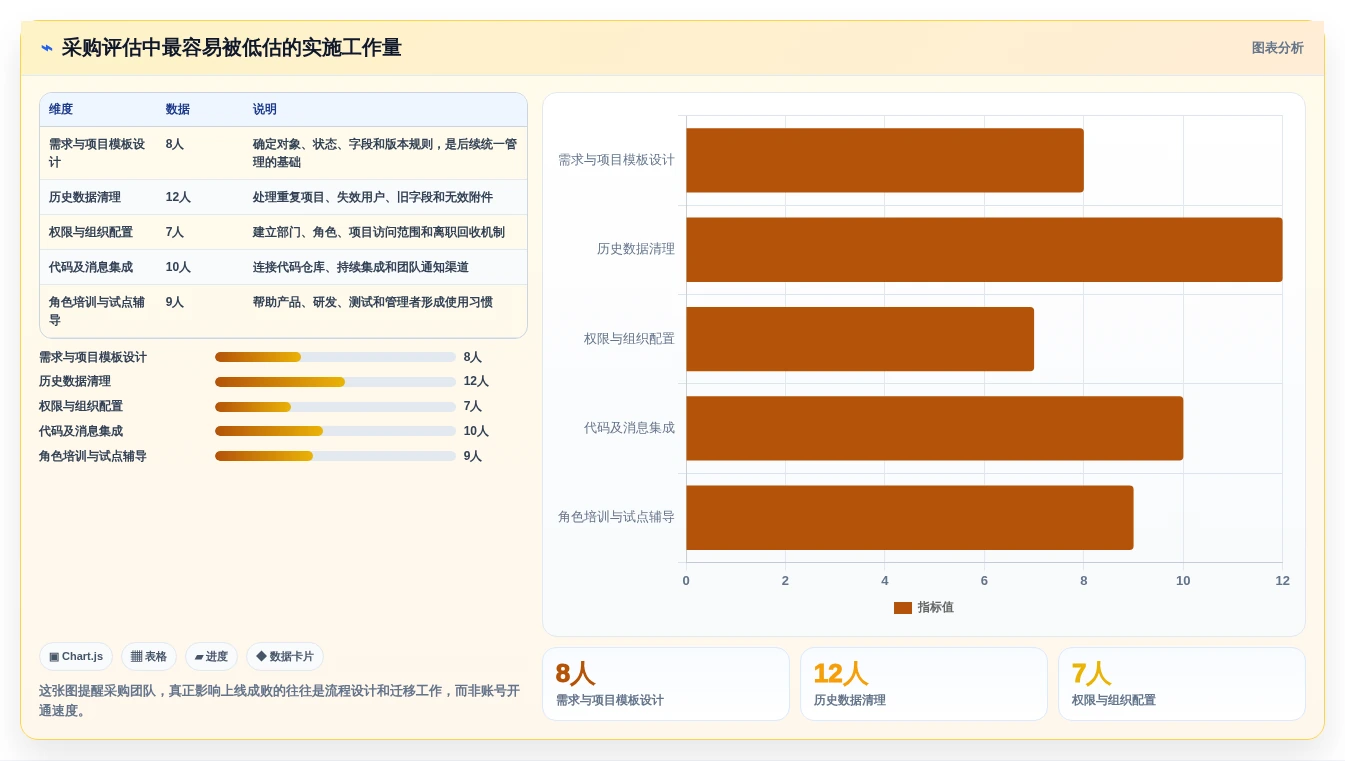Viewport: 1345px width, 761px height.
Task: Click the 图表分析 label in the header
Action: (x=1277, y=48)
